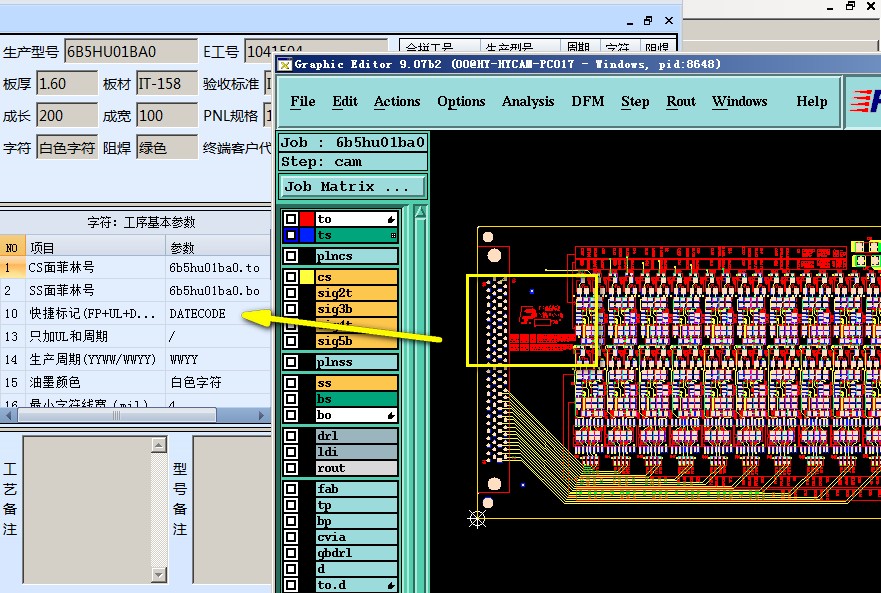This screenshot has height=593, width=881.
Task: Select the sig2t layer name
Action: (x=357, y=293)
